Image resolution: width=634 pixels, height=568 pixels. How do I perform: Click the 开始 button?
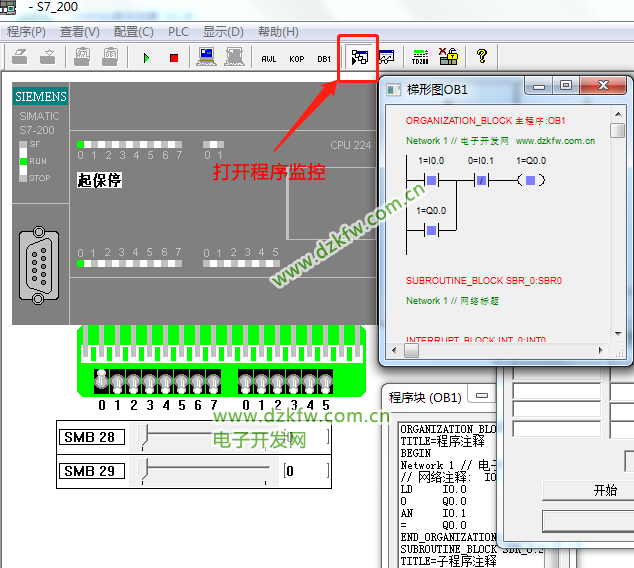[605, 490]
